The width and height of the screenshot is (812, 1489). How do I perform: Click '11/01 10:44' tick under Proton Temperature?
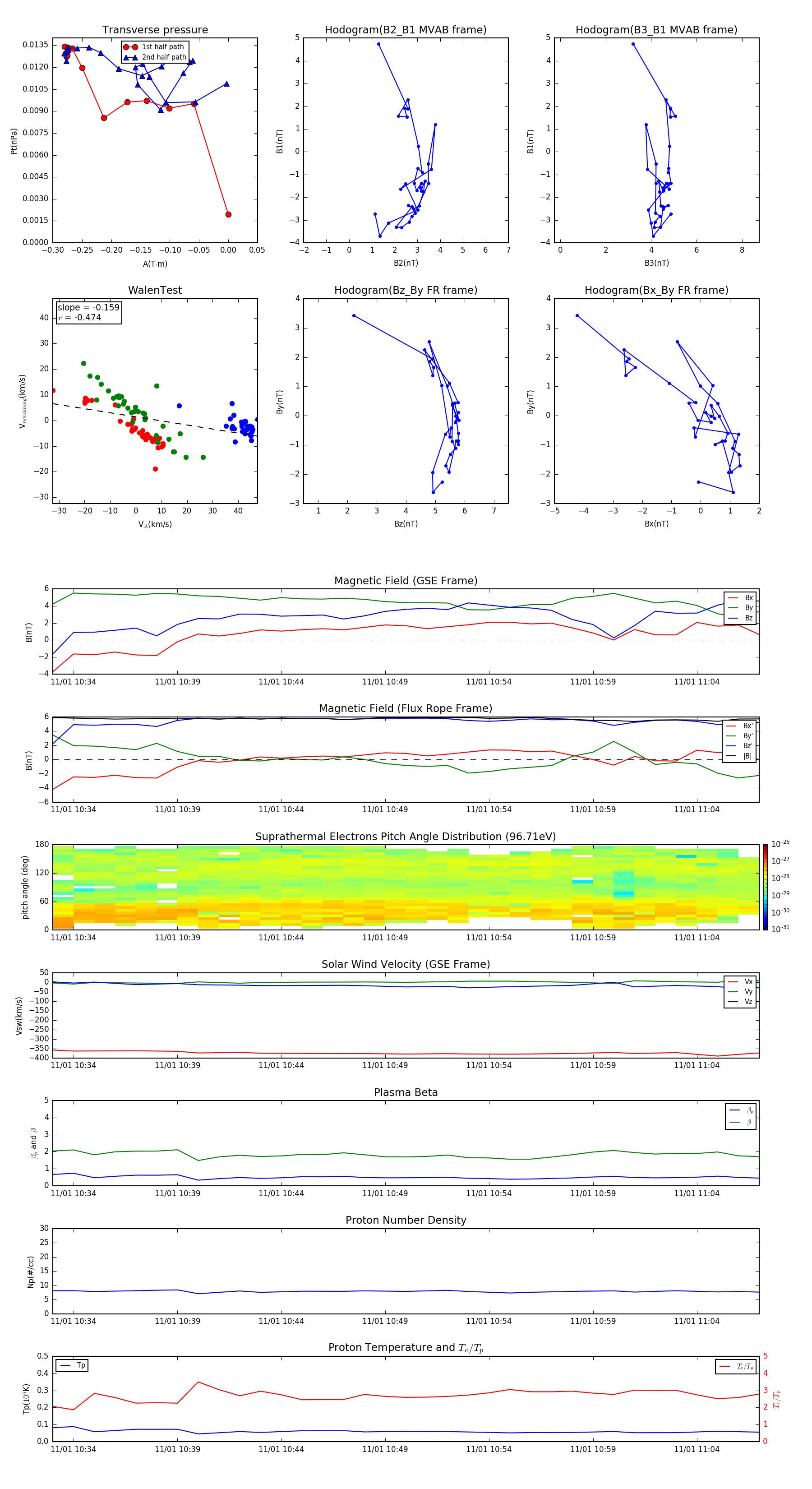281,1449
